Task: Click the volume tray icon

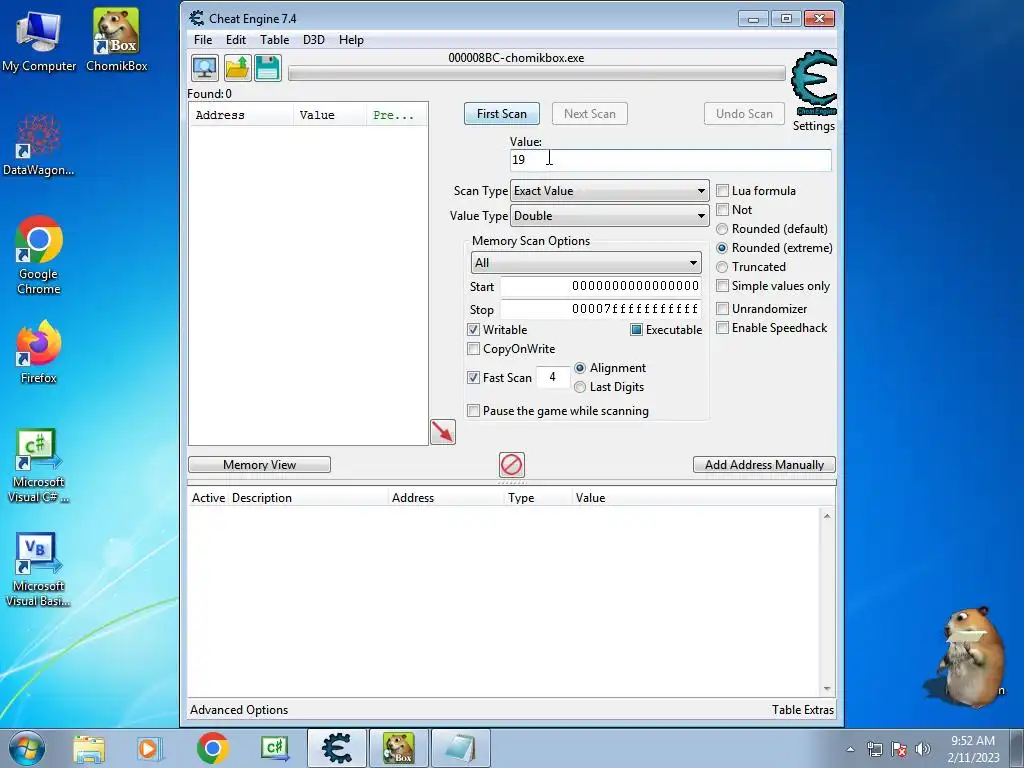Action: click(x=923, y=749)
